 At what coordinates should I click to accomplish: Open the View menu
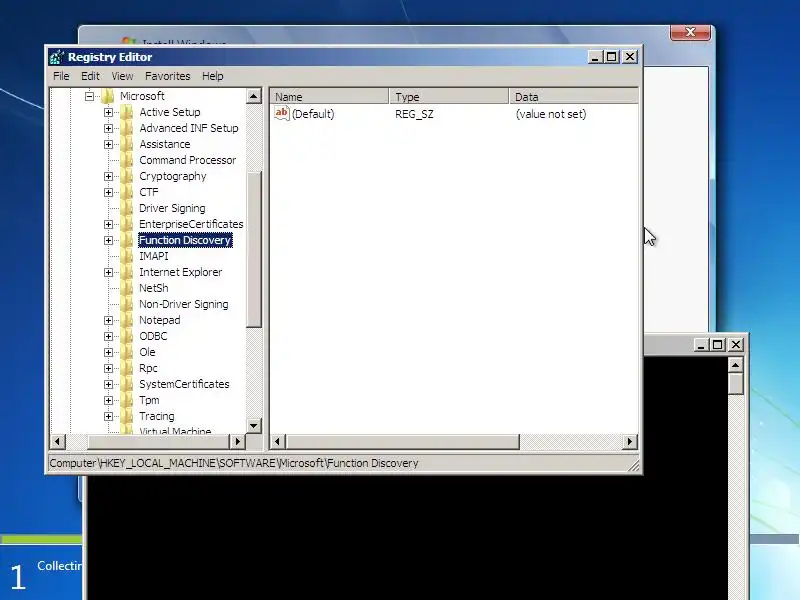coord(122,76)
